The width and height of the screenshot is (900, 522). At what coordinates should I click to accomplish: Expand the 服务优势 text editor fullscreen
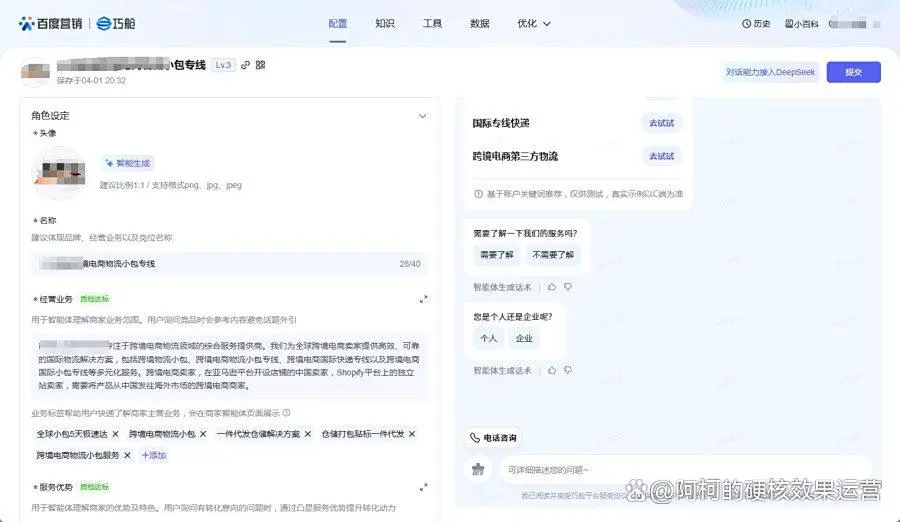[423, 487]
